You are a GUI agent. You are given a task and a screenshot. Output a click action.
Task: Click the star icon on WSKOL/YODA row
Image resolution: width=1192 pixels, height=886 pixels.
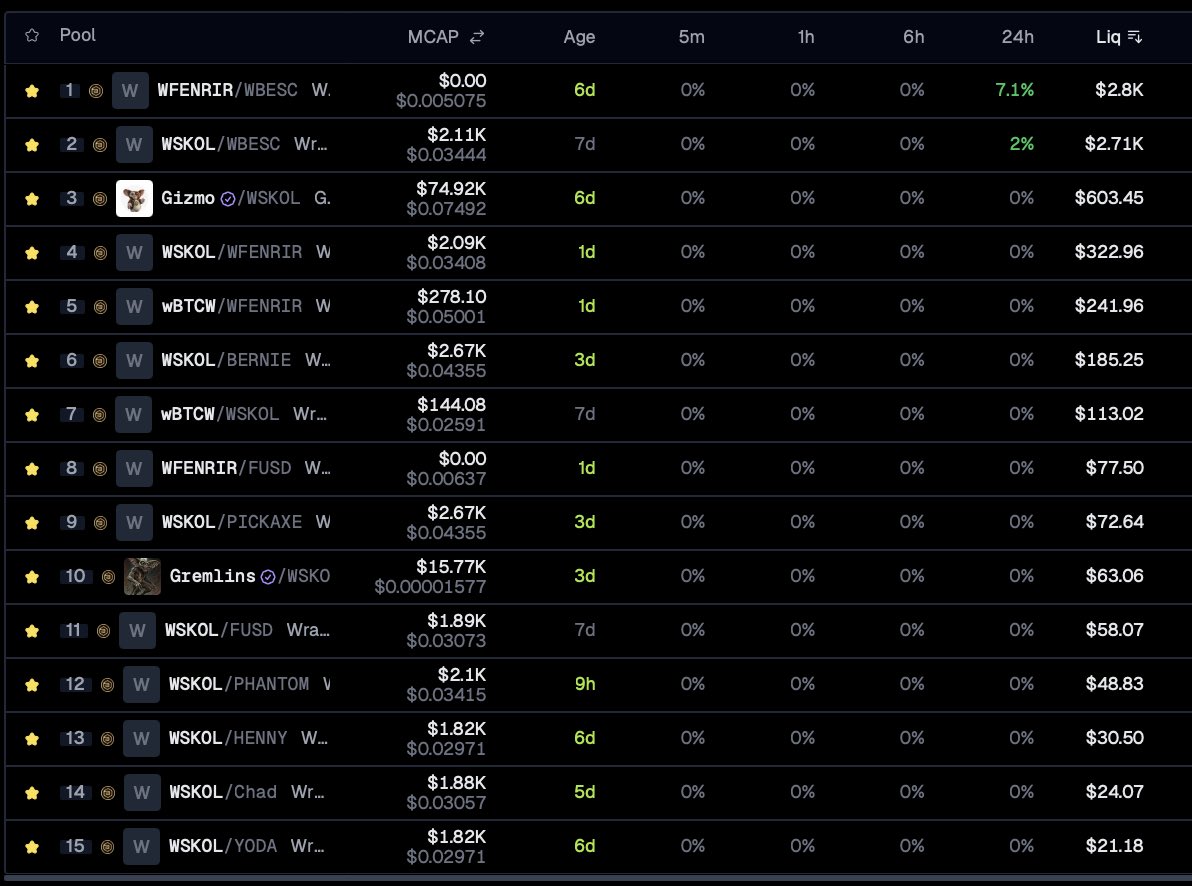(32, 846)
